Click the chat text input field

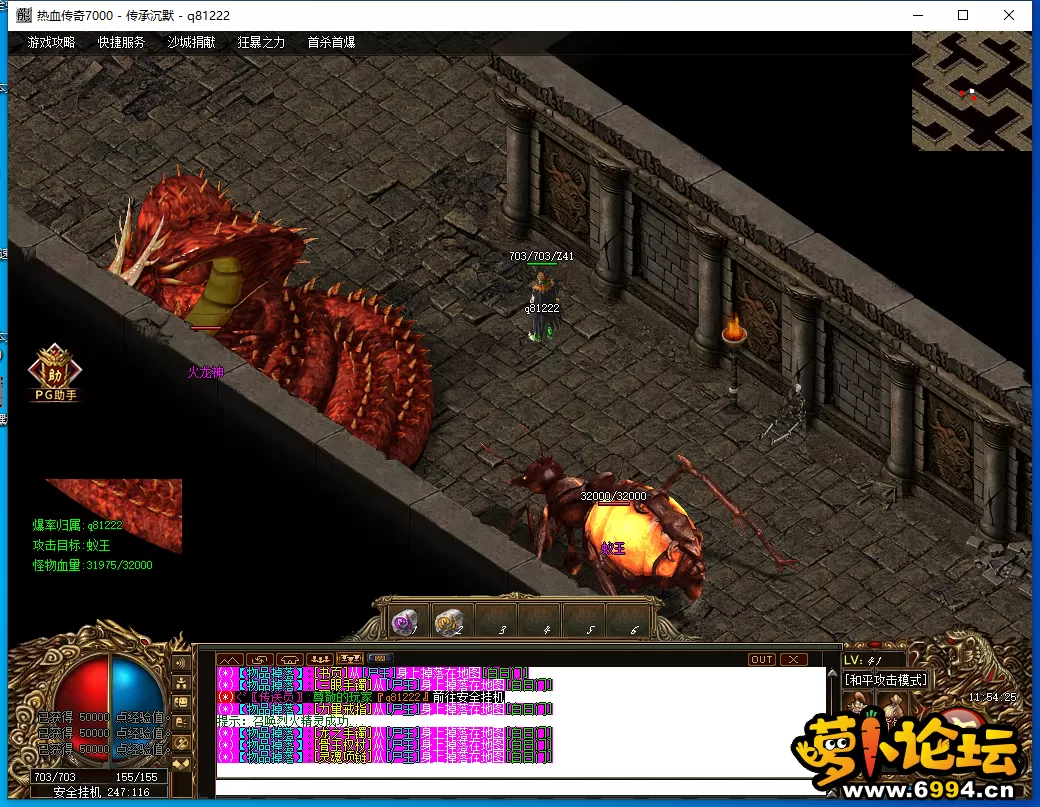tap(521, 787)
